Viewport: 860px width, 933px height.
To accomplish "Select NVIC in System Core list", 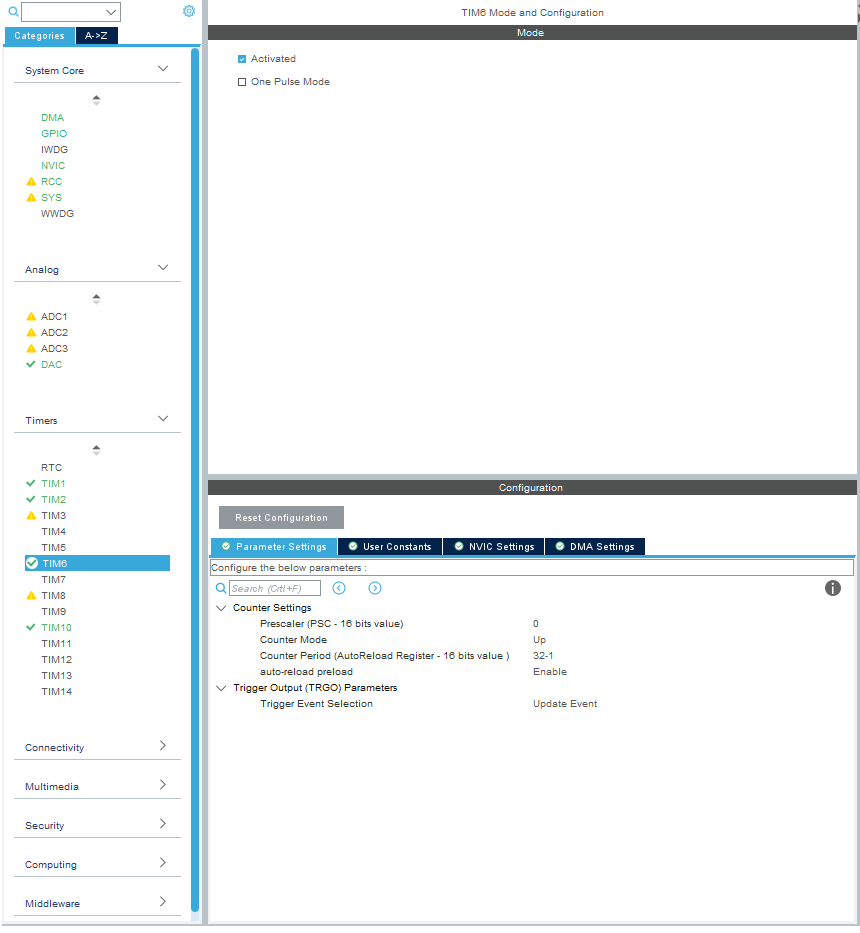I will tap(53, 166).
